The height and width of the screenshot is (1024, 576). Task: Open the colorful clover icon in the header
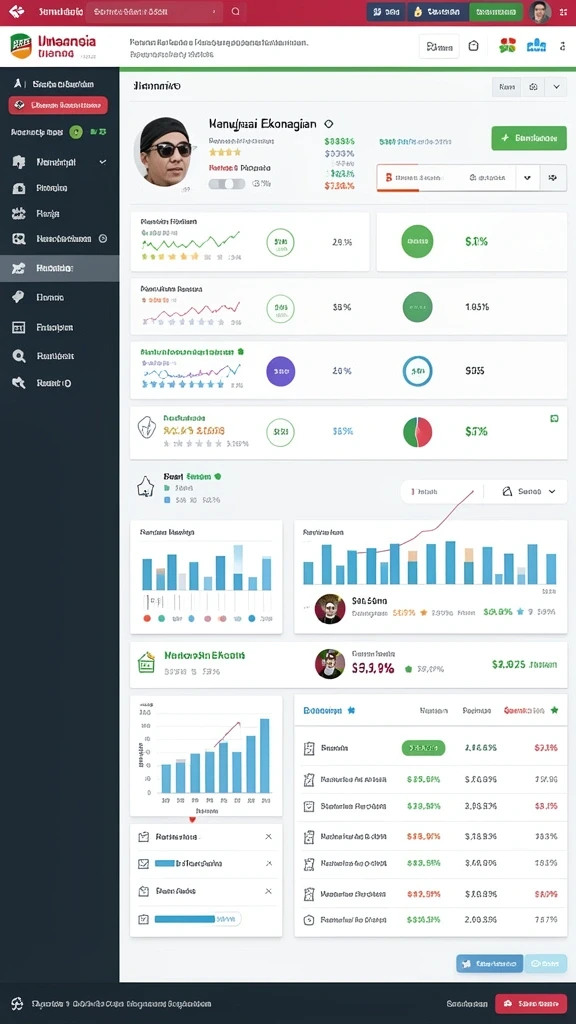click(507, 46)
